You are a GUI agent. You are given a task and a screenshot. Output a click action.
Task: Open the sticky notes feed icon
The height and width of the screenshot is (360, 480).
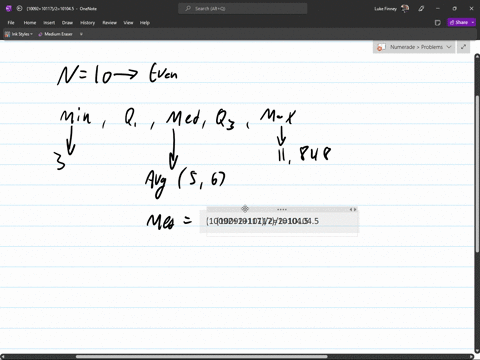click(438, 23)
